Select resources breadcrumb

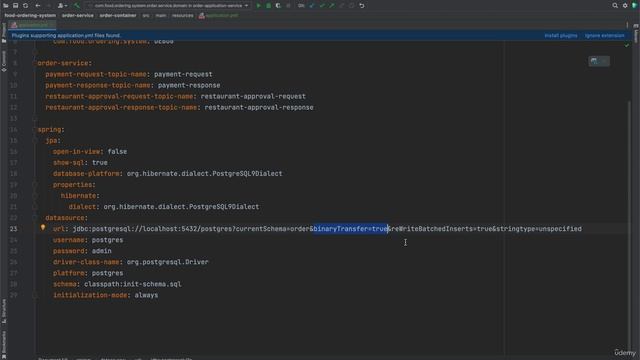182,16
